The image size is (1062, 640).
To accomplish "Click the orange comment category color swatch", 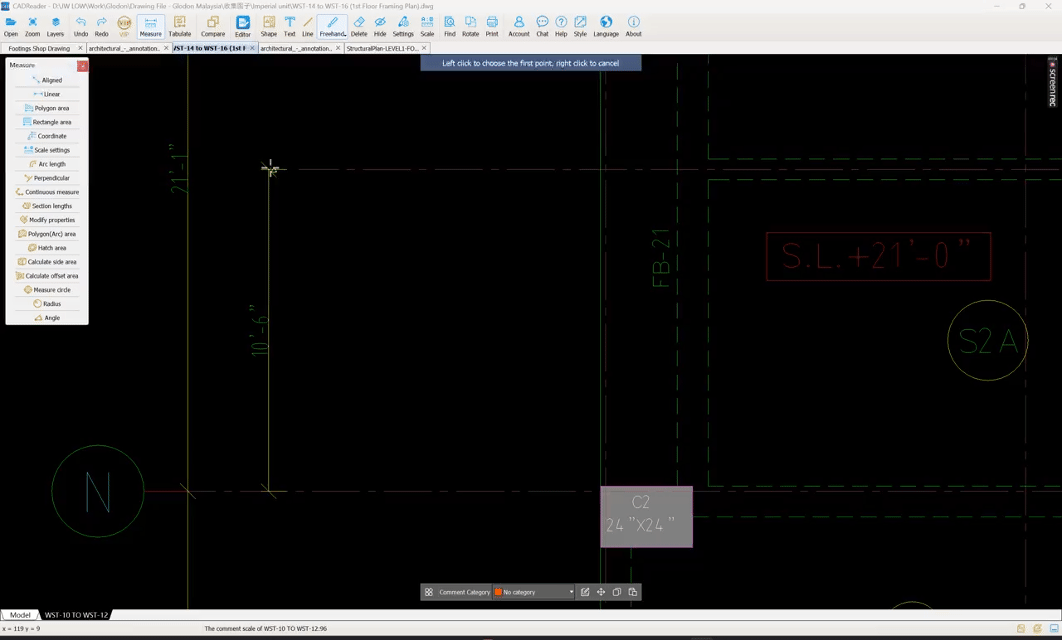I will 498,592.
